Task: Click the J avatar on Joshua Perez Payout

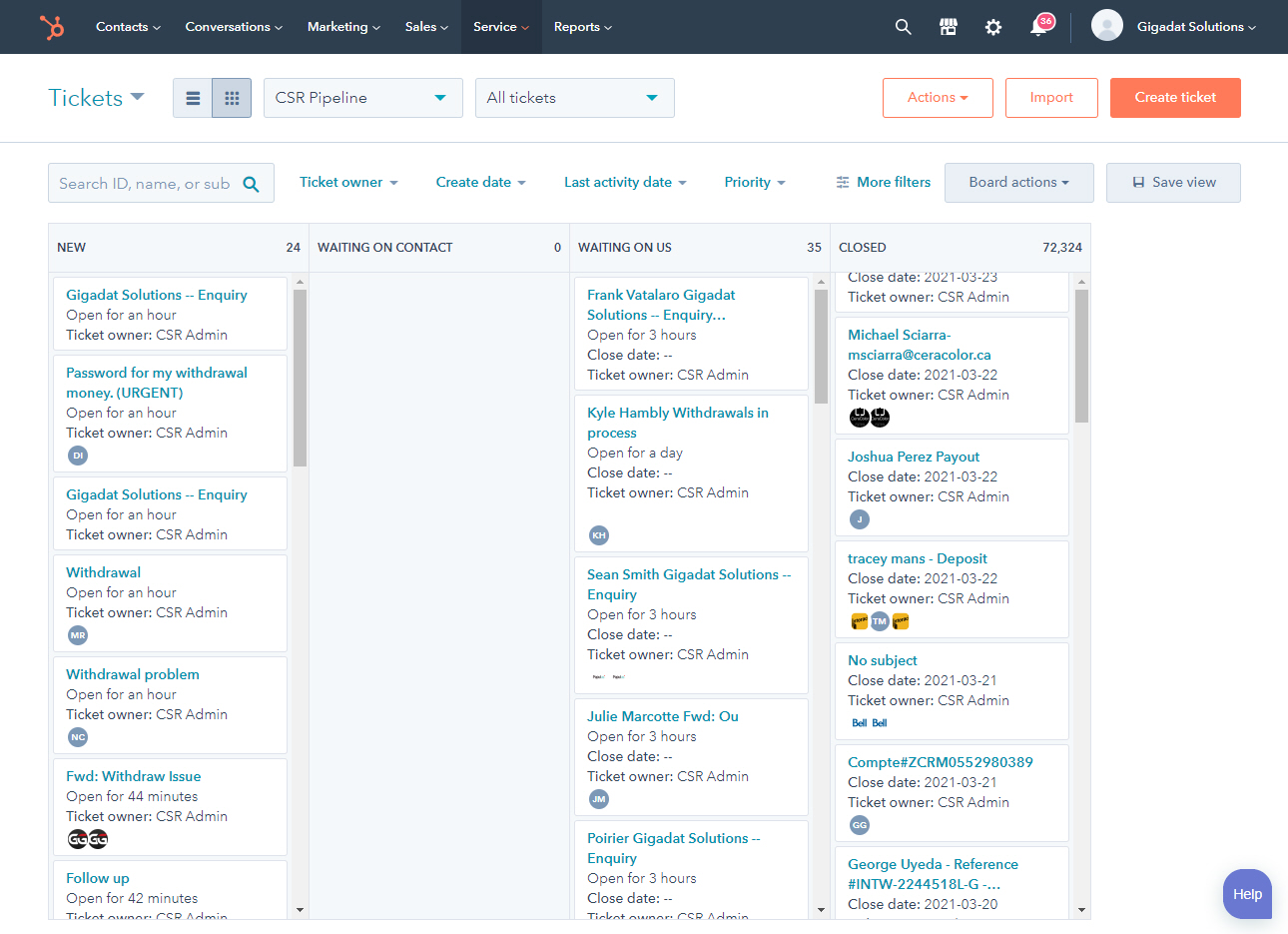Action: pyautogui.click(x=860, y=519)
